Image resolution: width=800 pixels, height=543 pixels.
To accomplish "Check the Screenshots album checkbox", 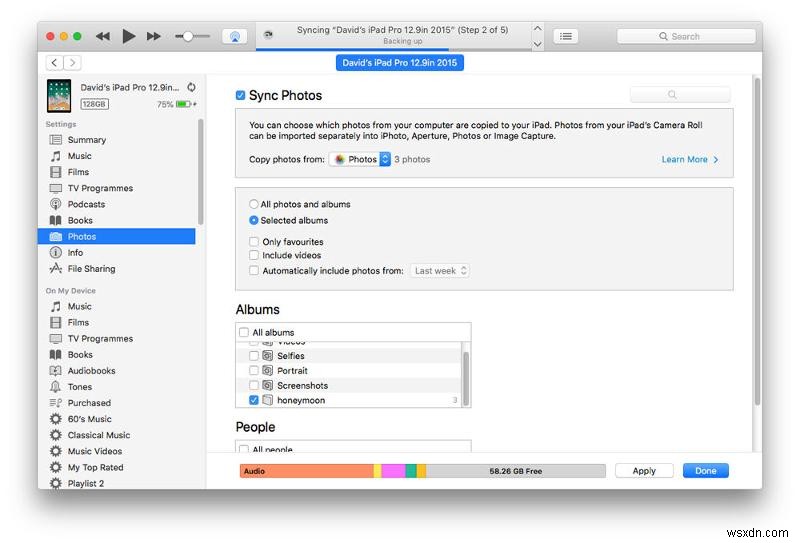I will (x=254, y=385).
